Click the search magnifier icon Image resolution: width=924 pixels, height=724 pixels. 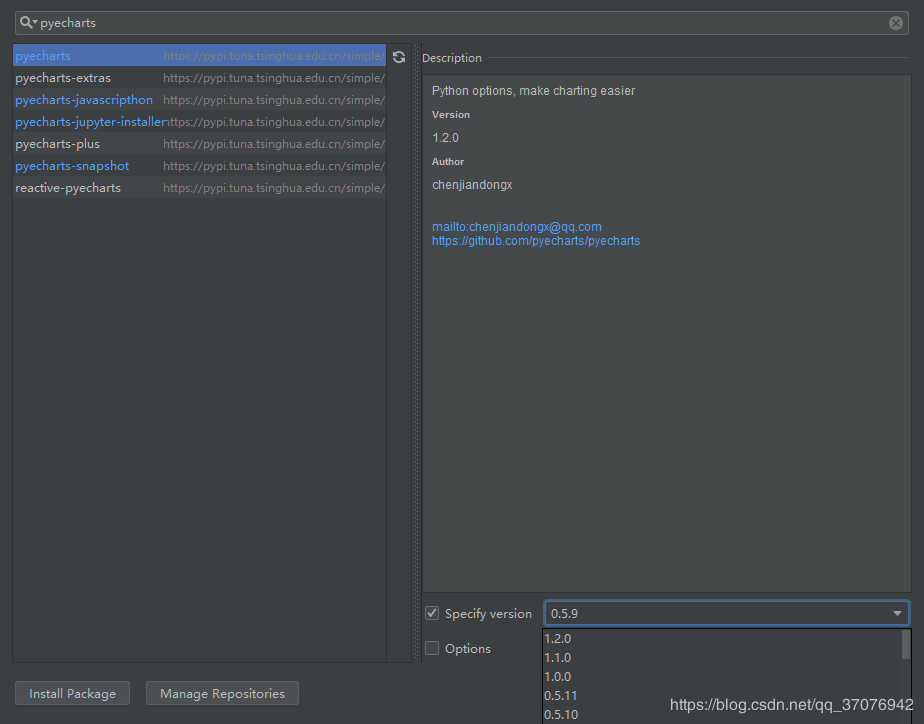27,23
